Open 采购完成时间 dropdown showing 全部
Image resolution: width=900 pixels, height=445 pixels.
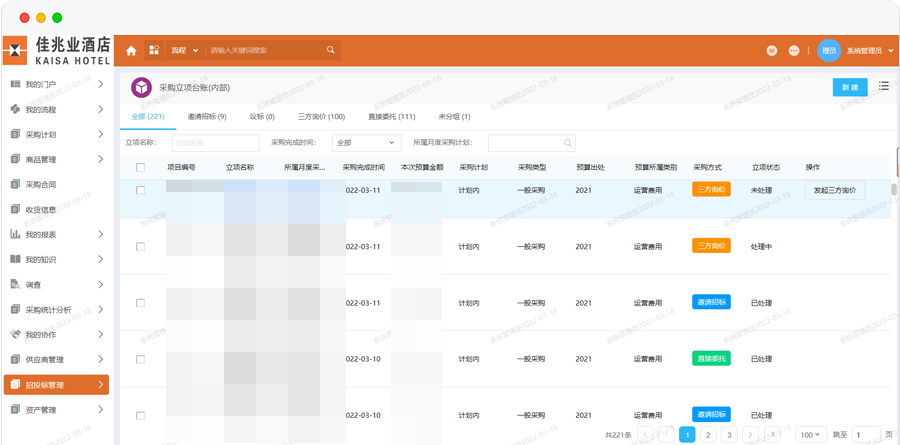point(366,143)
